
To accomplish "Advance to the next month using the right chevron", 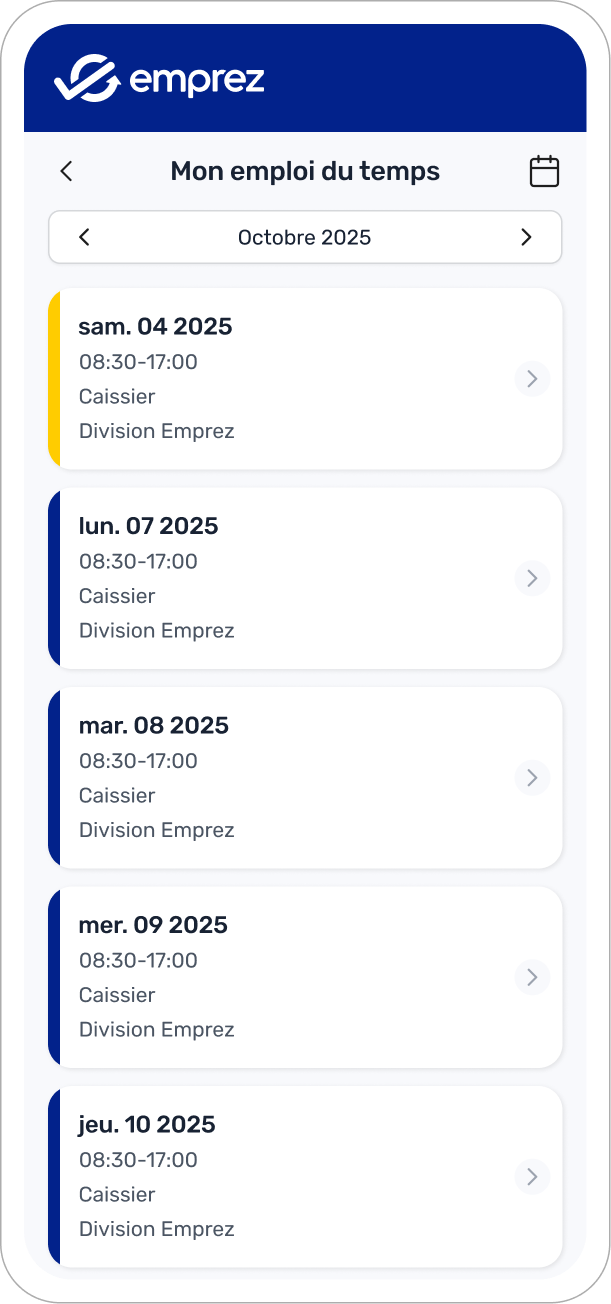I will coord(526,237).
